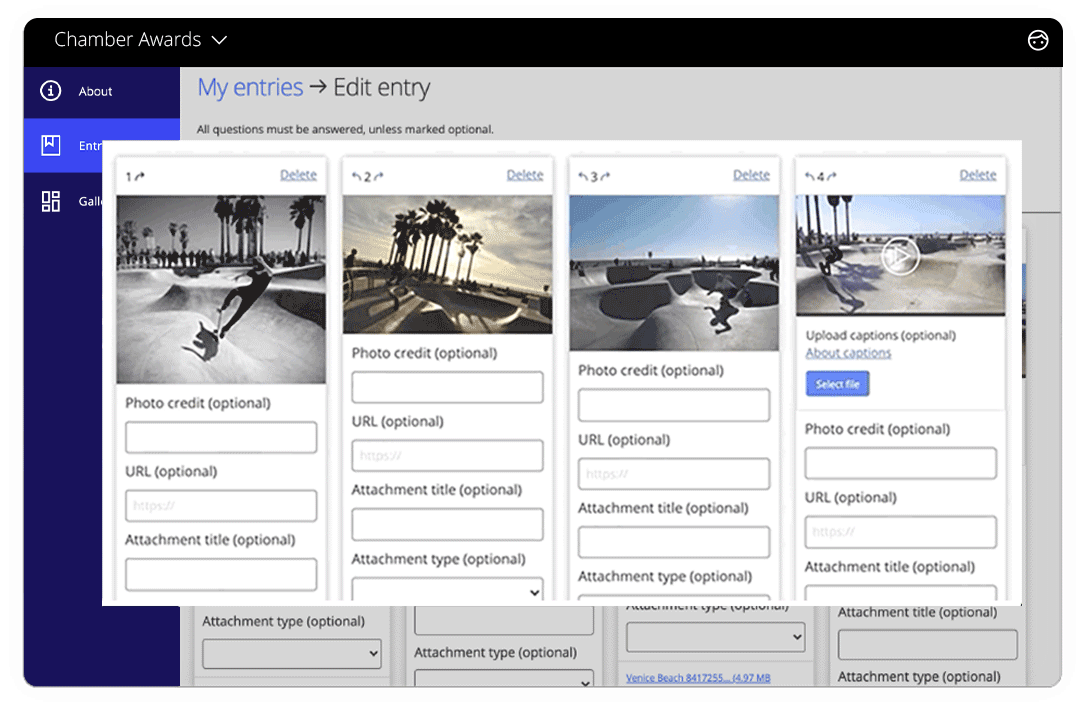1086x707 pixels.
Task: Click Select file to upload captions
Action: coord(837,383)
